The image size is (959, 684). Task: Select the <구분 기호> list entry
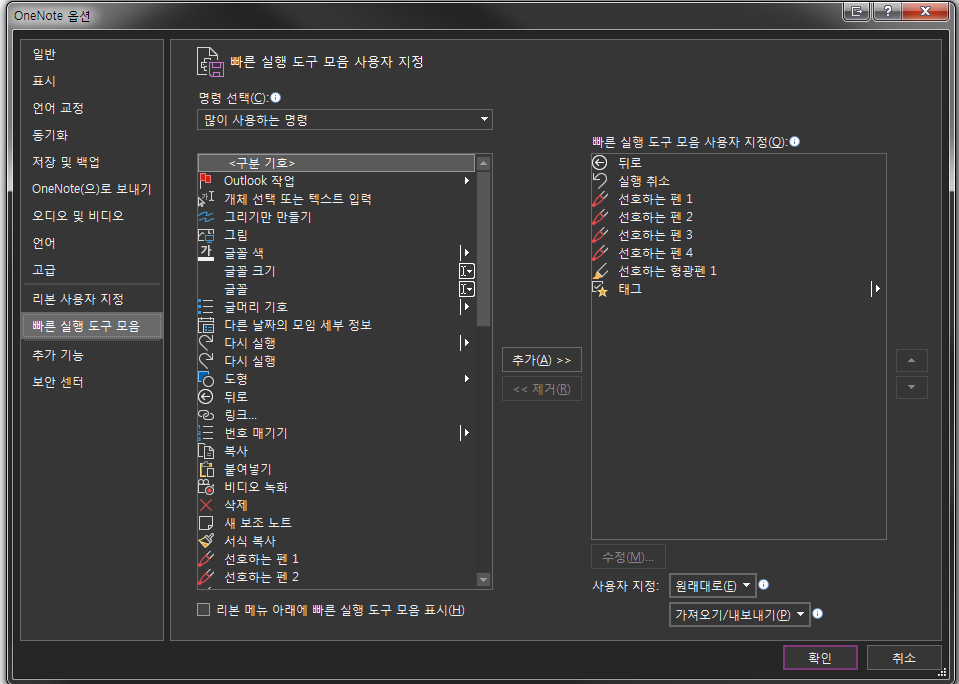click(336, 163)
